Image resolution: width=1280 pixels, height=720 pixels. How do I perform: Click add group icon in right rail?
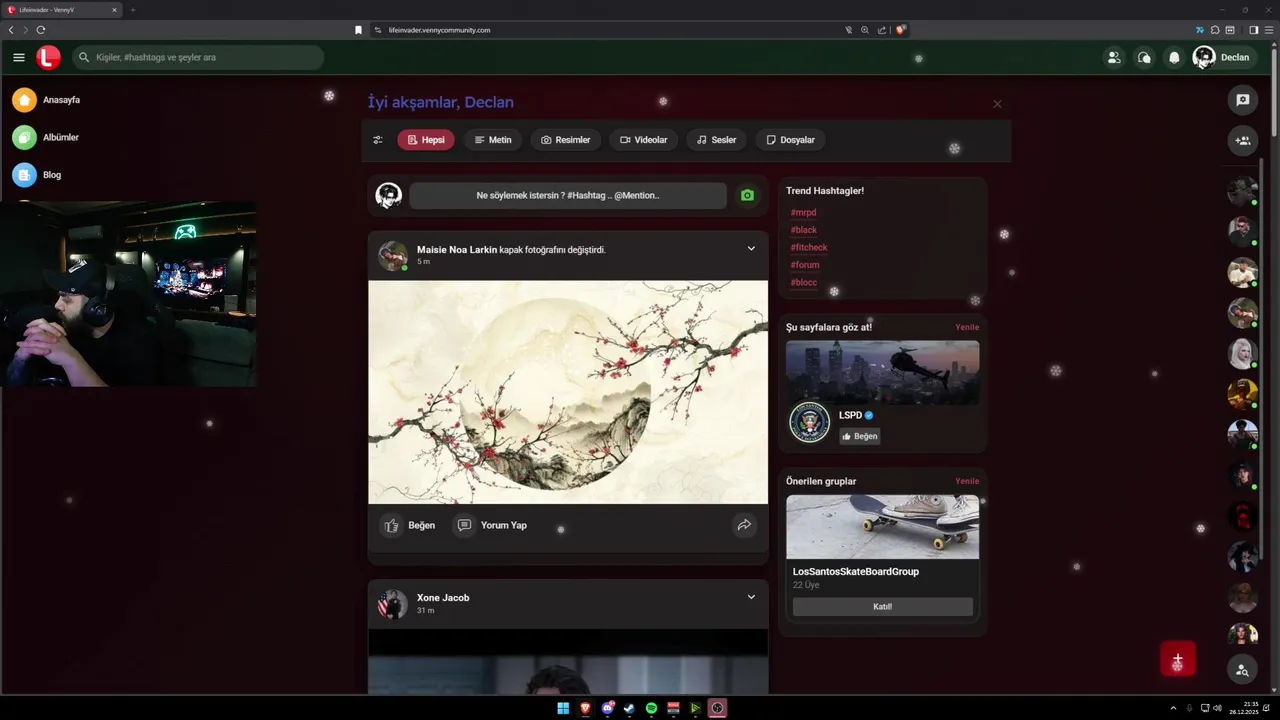[1243, 141]
